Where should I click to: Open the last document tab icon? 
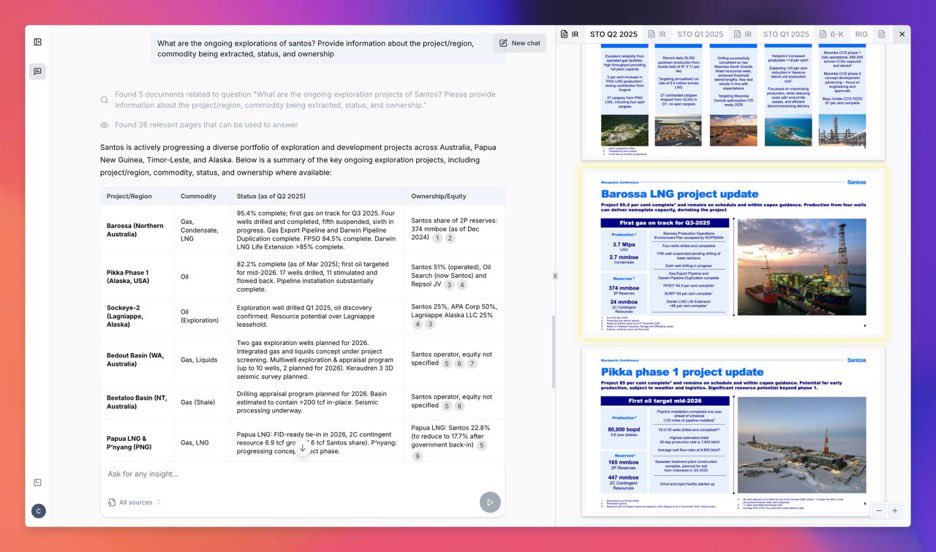[882, 34]
